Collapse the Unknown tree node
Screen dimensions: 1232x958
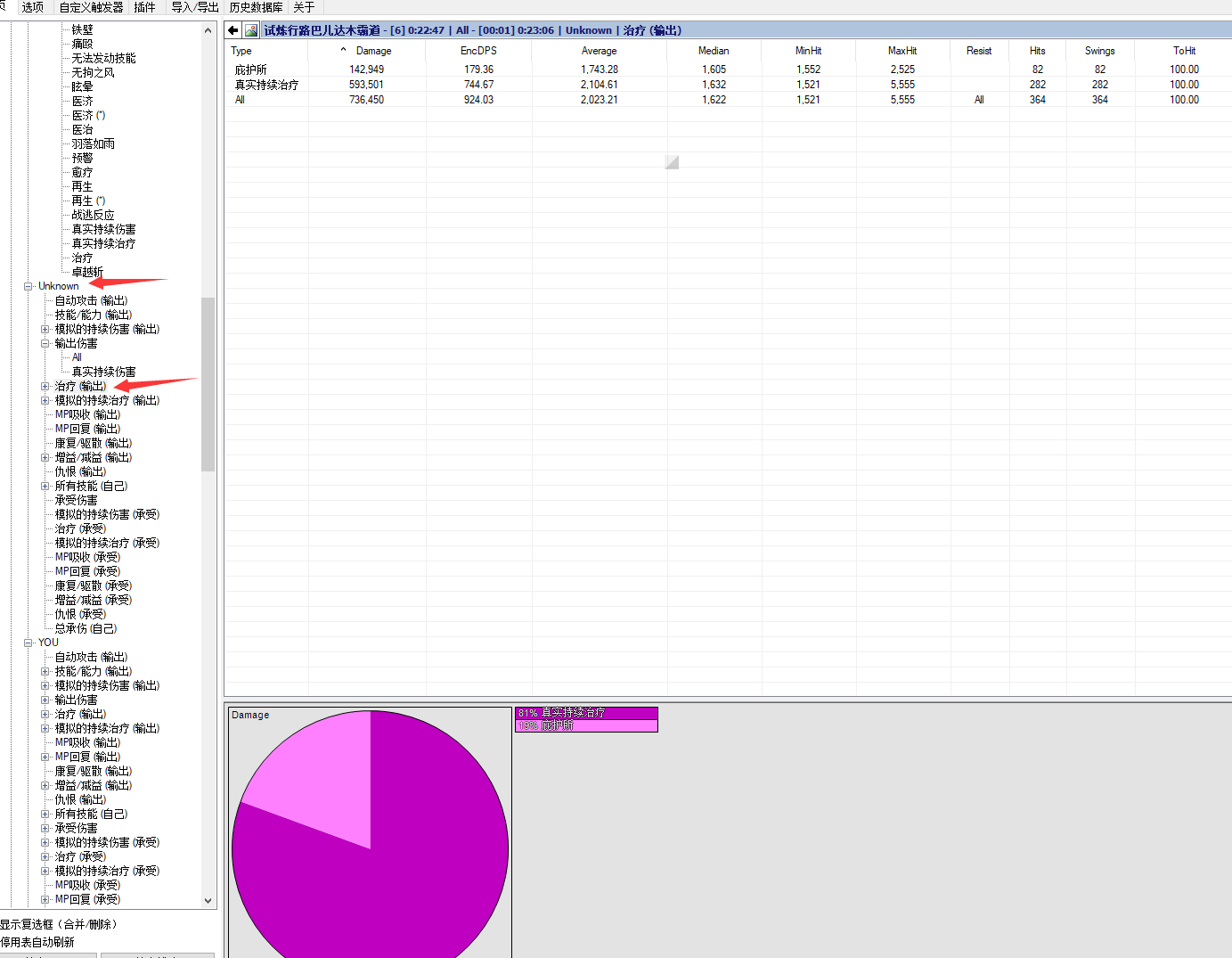(29, 286)
